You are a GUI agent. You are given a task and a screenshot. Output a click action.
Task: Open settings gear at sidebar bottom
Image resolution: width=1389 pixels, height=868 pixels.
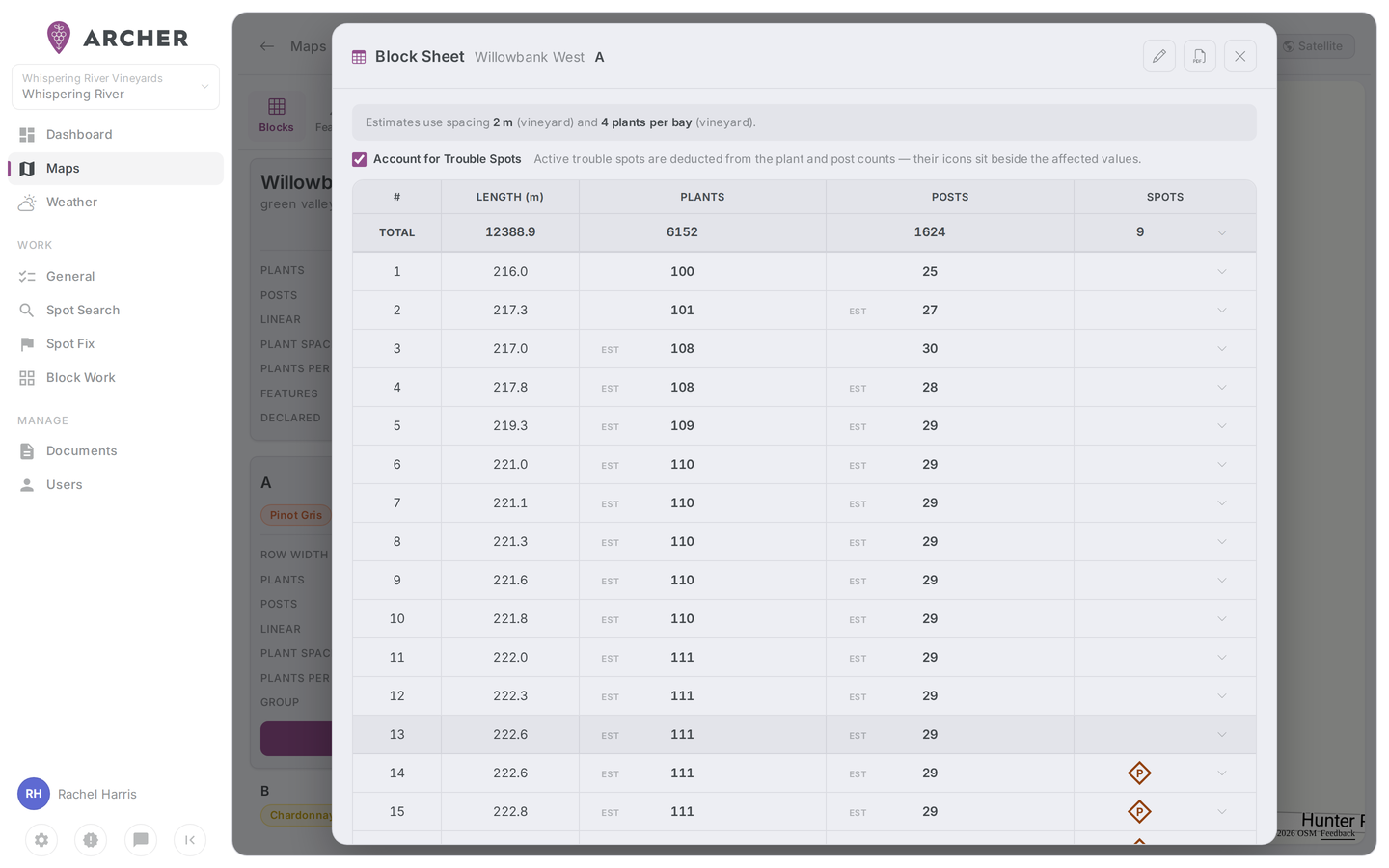[x=41, y=840]
